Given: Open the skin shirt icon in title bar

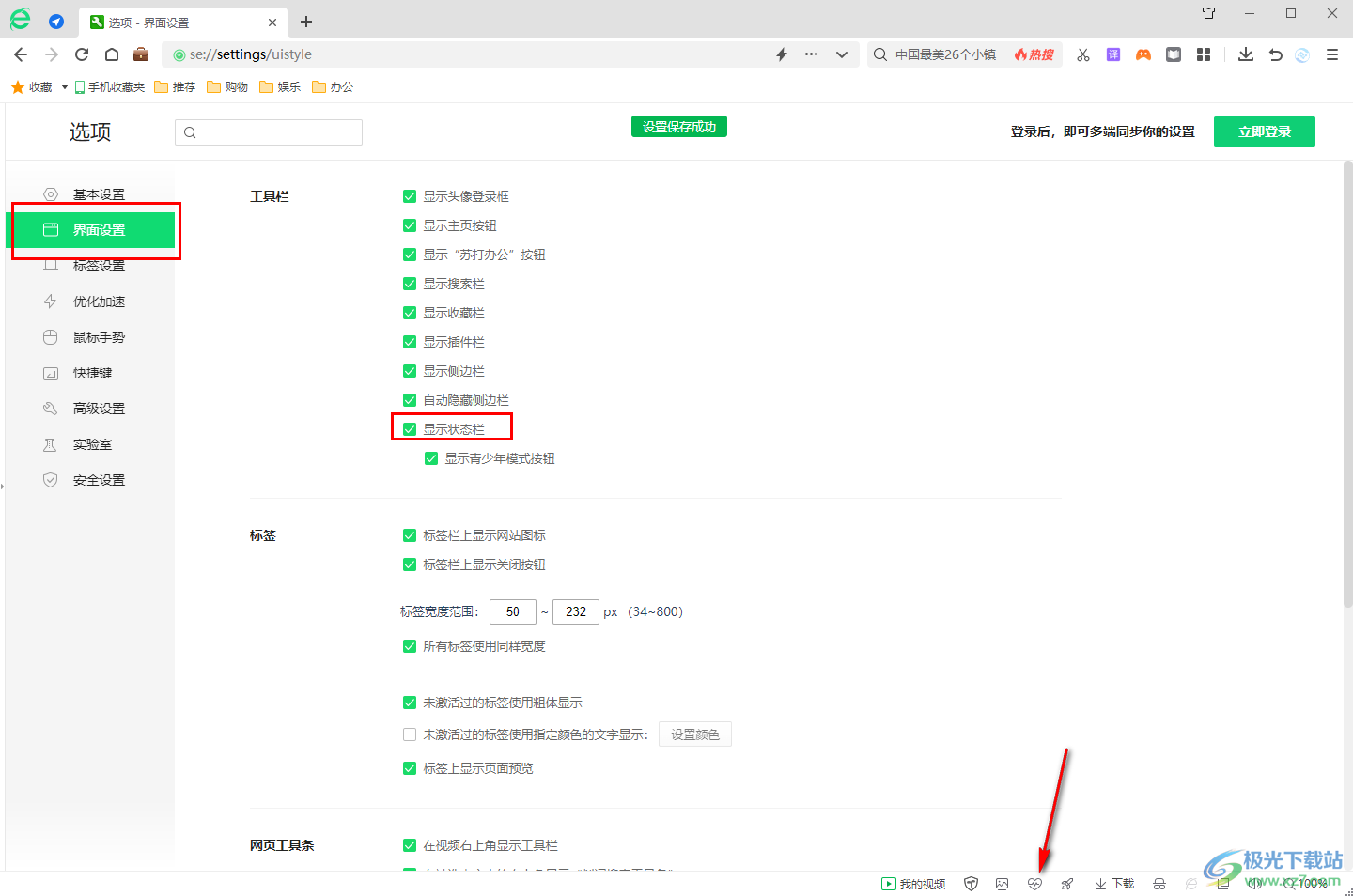Looking at the screenshot, I should point(1209,13).
